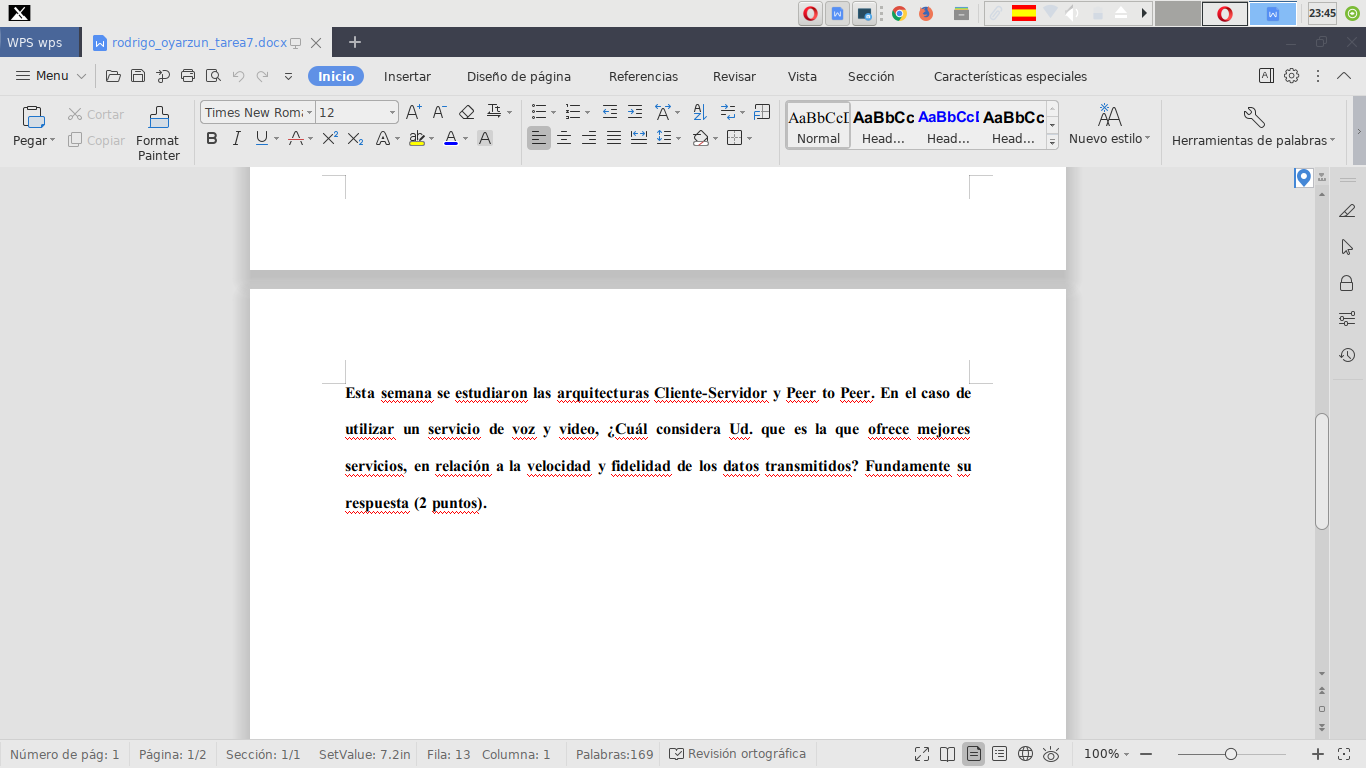Toggle Revisión ortográfica spell check
1366x768 pixels.
737,754
